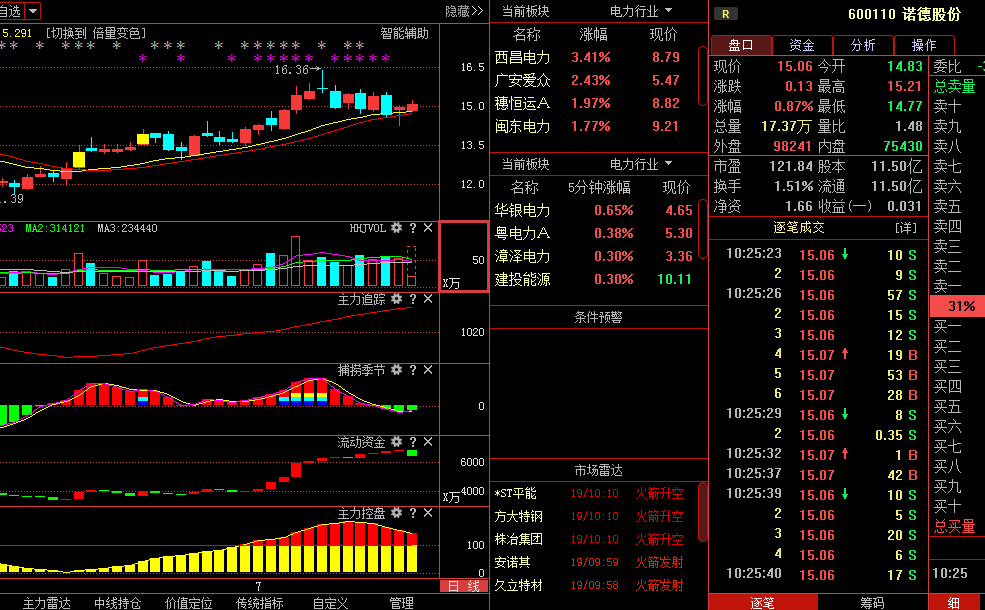Close the 流动资金 indicator panel
Viewport: 985px width, 610px height.
tap(428, 442)
